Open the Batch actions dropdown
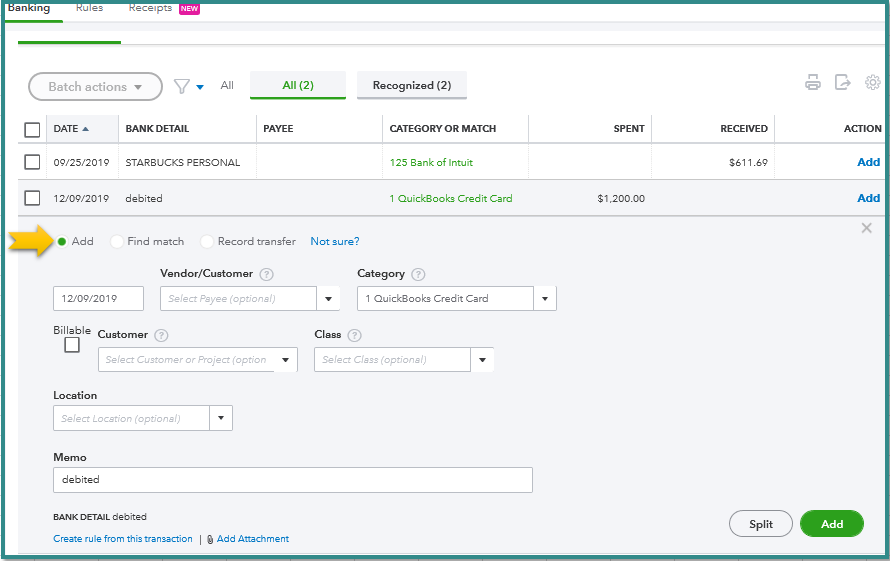 tap(95, 86)
